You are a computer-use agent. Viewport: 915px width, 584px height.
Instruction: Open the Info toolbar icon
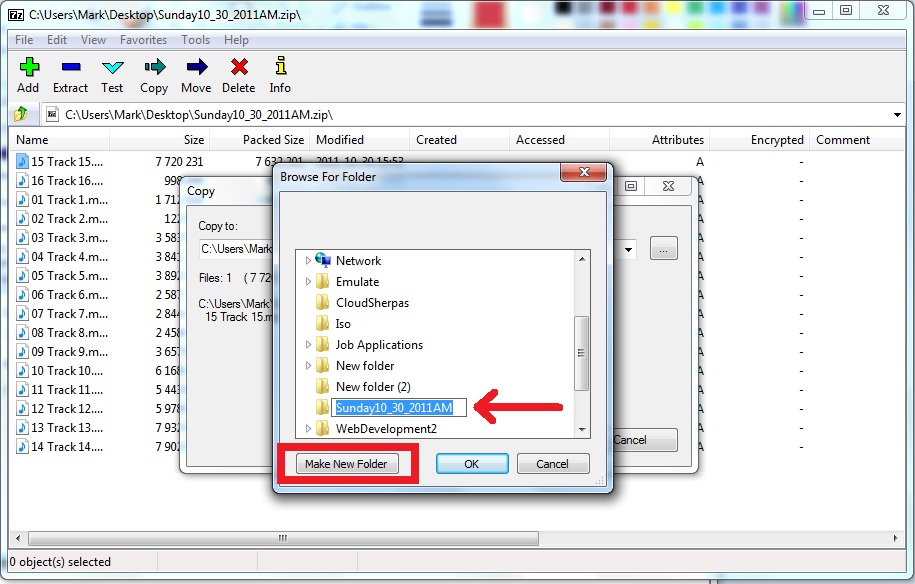280,68
